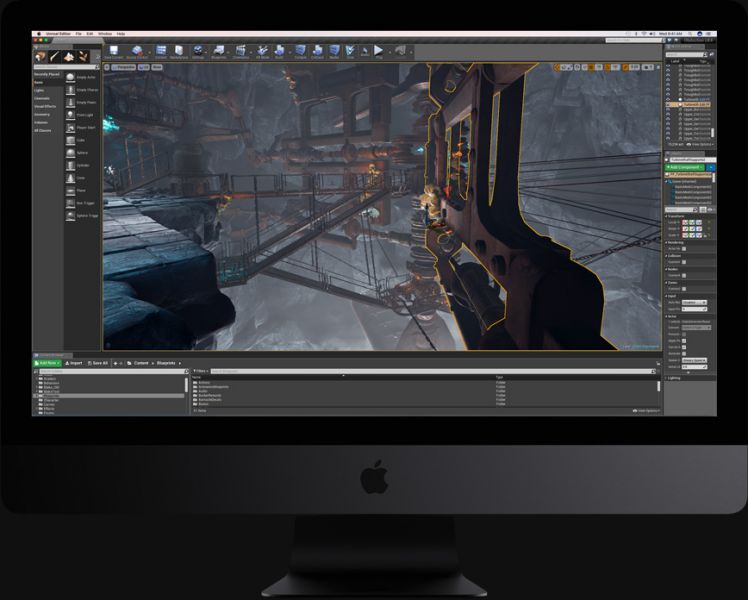Viewport: 748px width, 600px height.
Task: Toggle the checkbox under the Rendering section
Action: 684,249
